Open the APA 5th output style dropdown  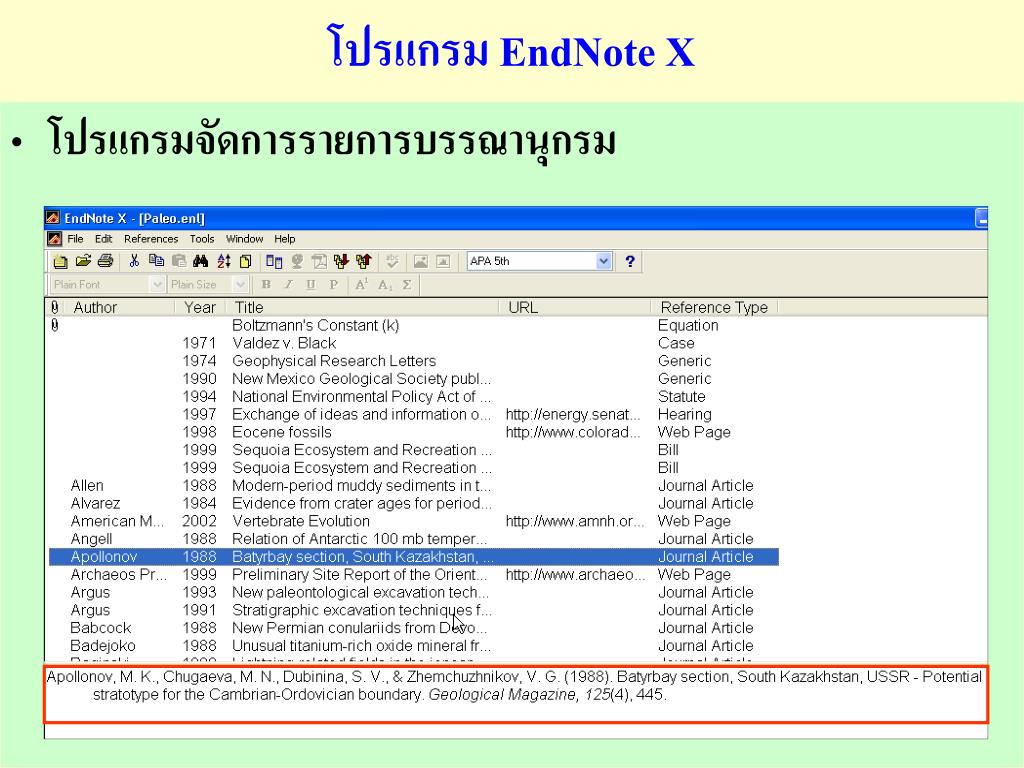click(x=603, y=261)
